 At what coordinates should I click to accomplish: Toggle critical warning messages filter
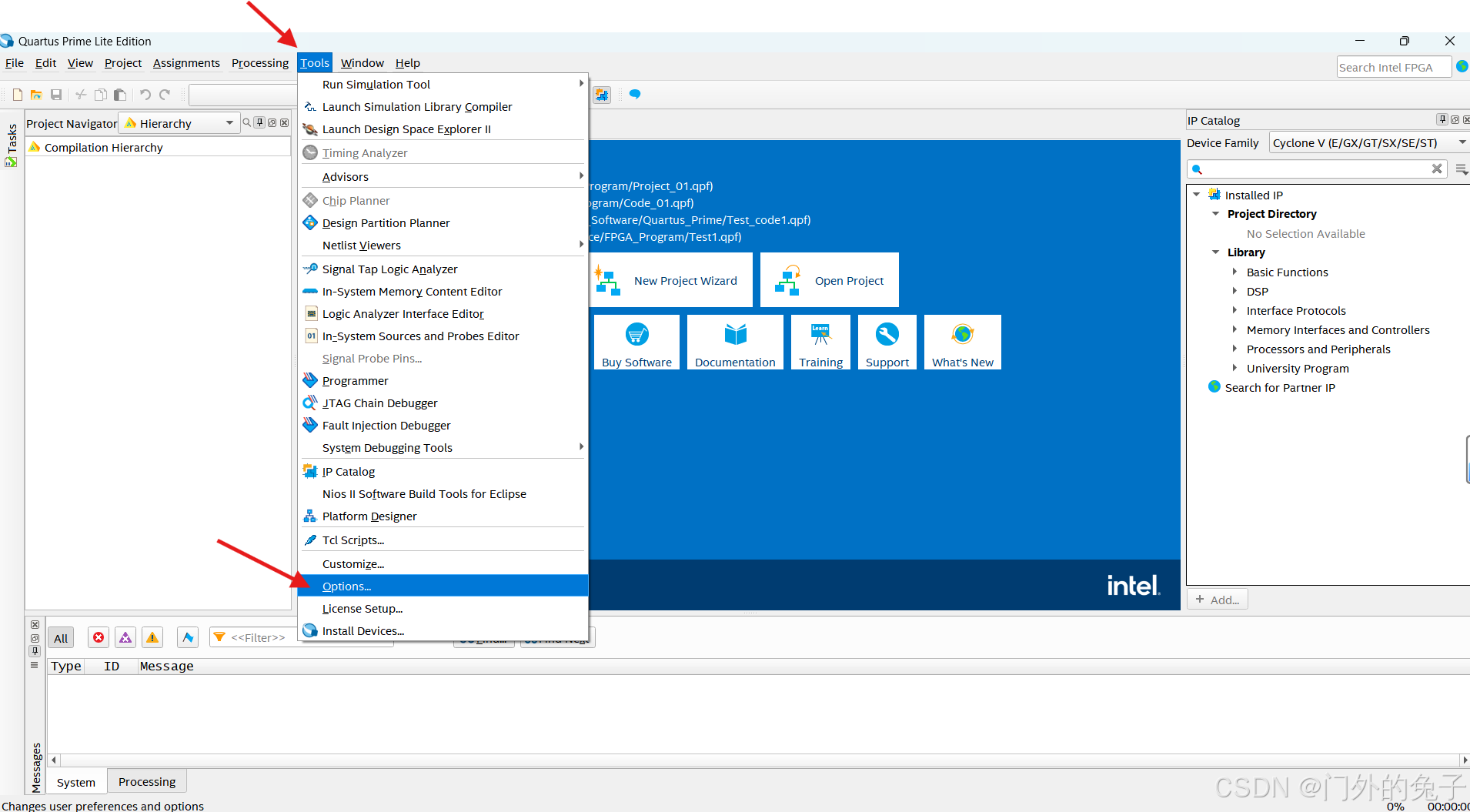click(125, 638)
